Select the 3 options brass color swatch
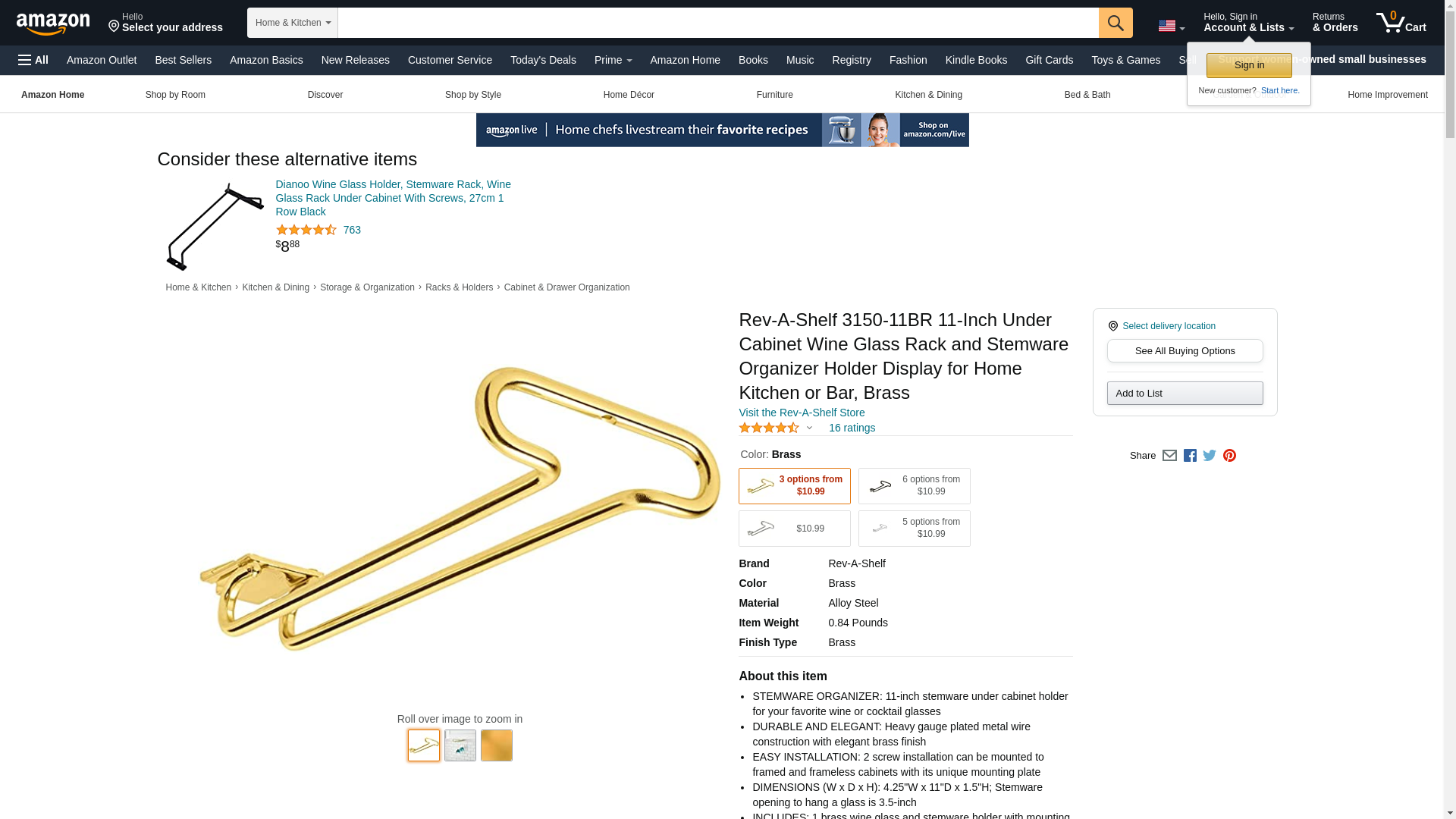 coord(794,486)
